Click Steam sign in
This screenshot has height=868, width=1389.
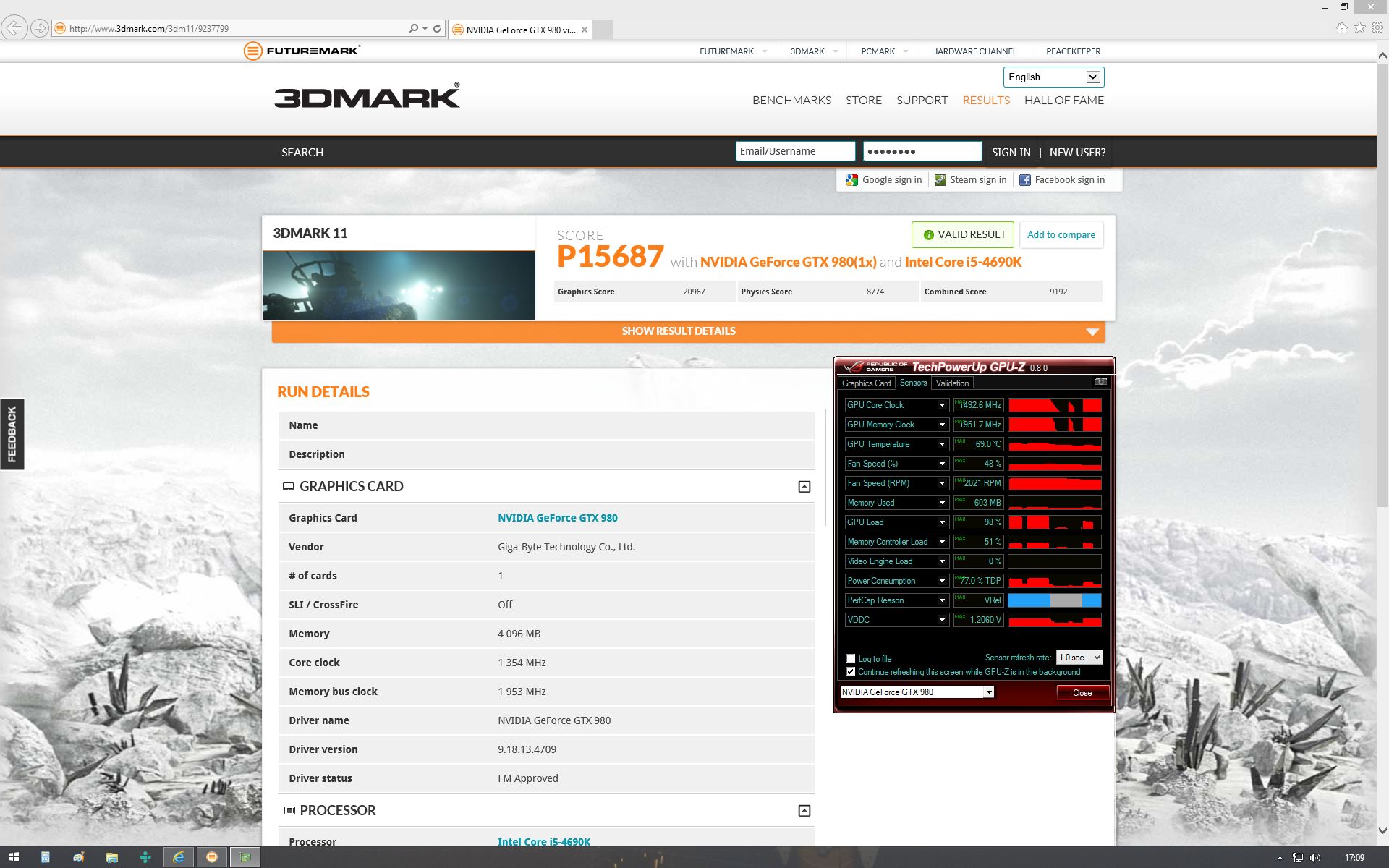coord(970,180)
